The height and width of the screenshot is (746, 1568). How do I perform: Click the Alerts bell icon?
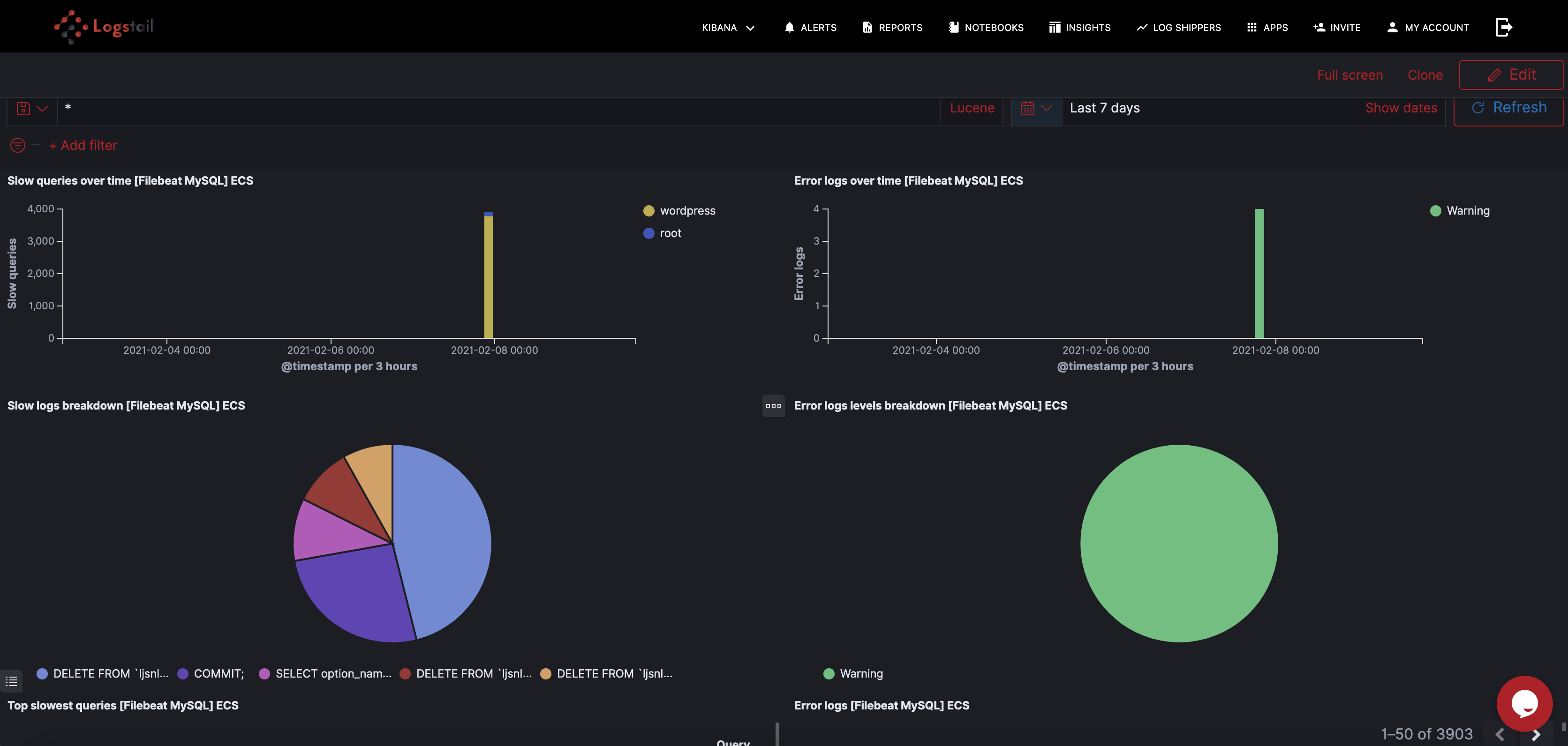pos(790,27)
